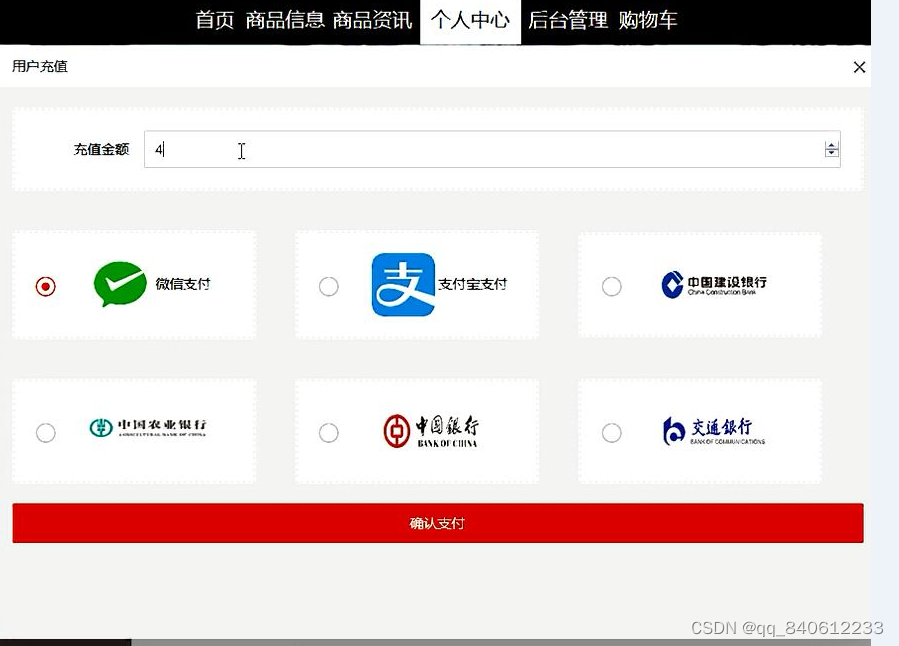Increase amount with spinner up arrow
Image resolution: width=899 pixels, height=646 pixels.
tap(831, 146)
